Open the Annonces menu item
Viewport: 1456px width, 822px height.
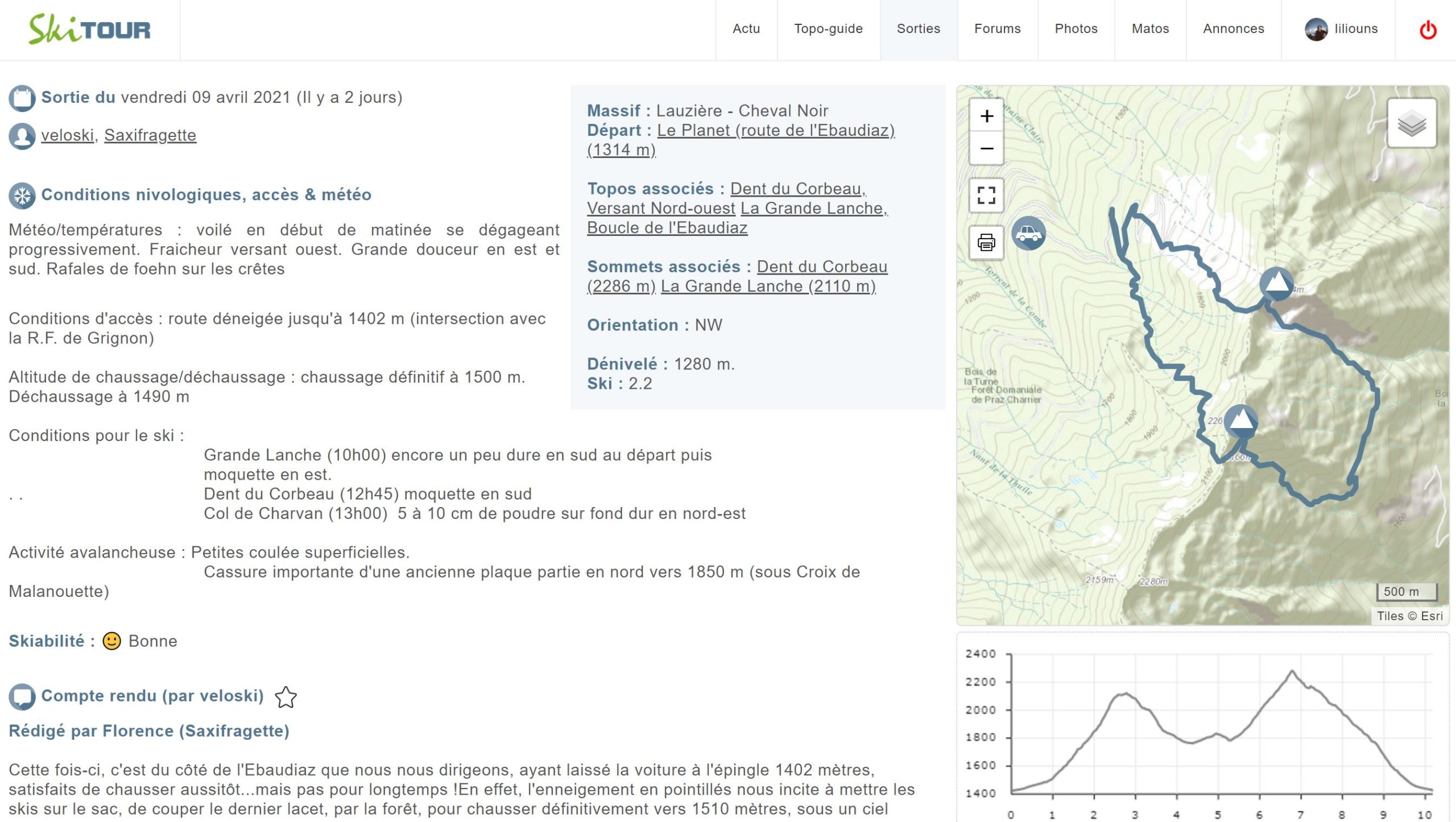point(1233,29)
